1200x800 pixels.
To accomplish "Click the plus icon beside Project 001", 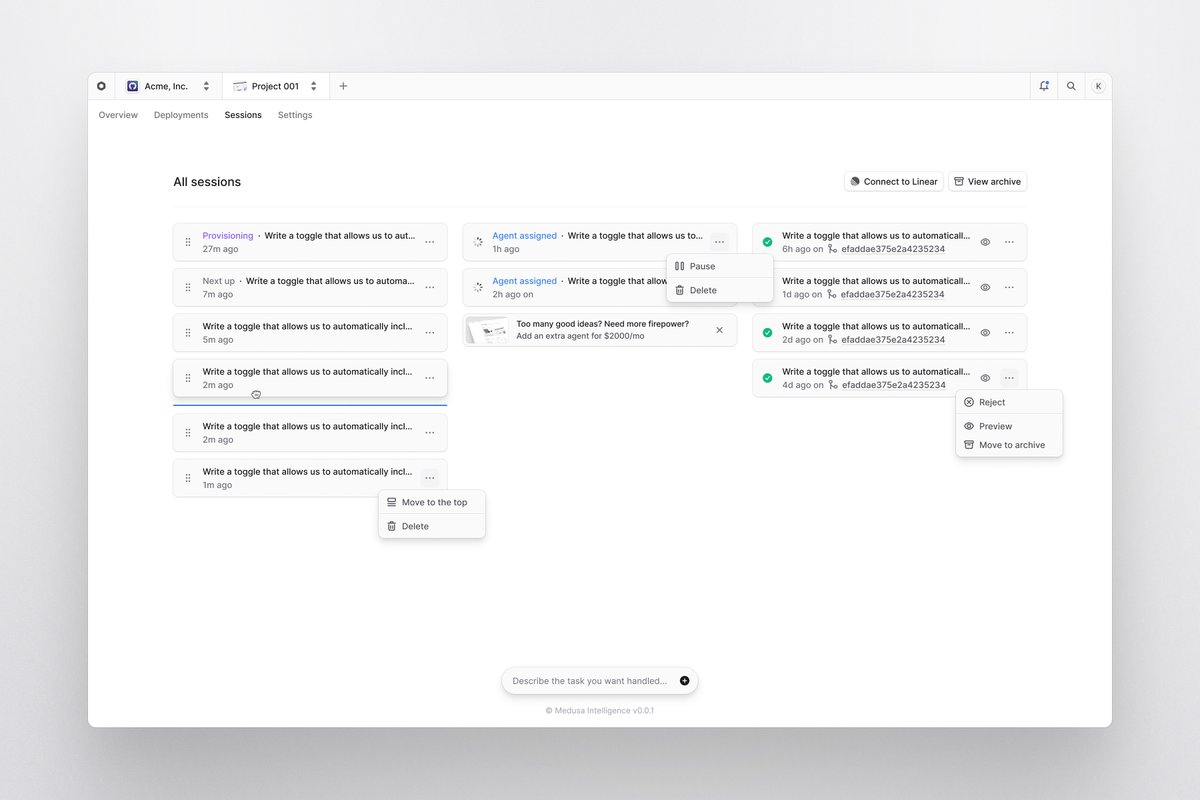I will pos(343,86).
